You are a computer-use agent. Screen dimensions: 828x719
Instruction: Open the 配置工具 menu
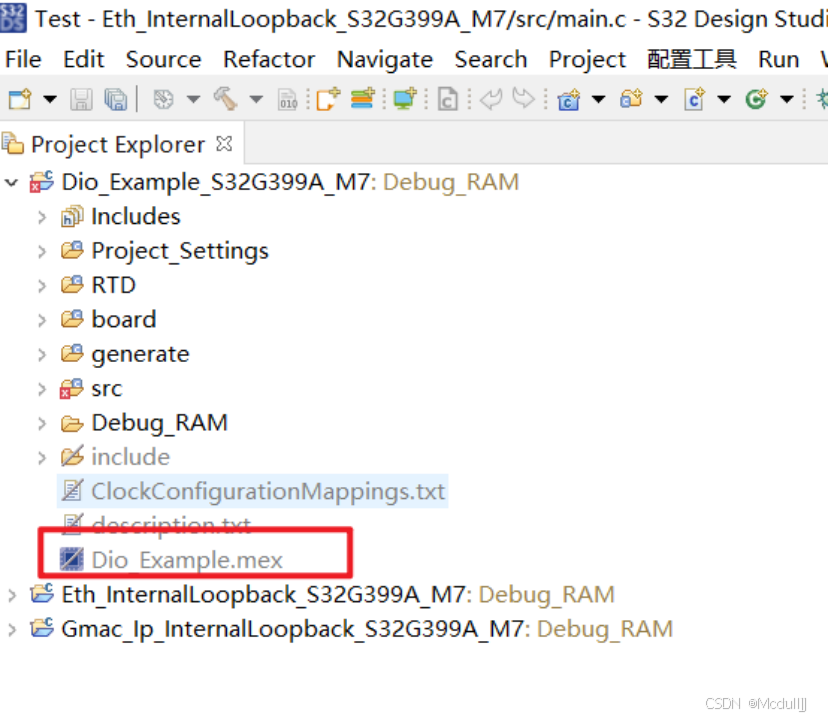pos(691,59)
